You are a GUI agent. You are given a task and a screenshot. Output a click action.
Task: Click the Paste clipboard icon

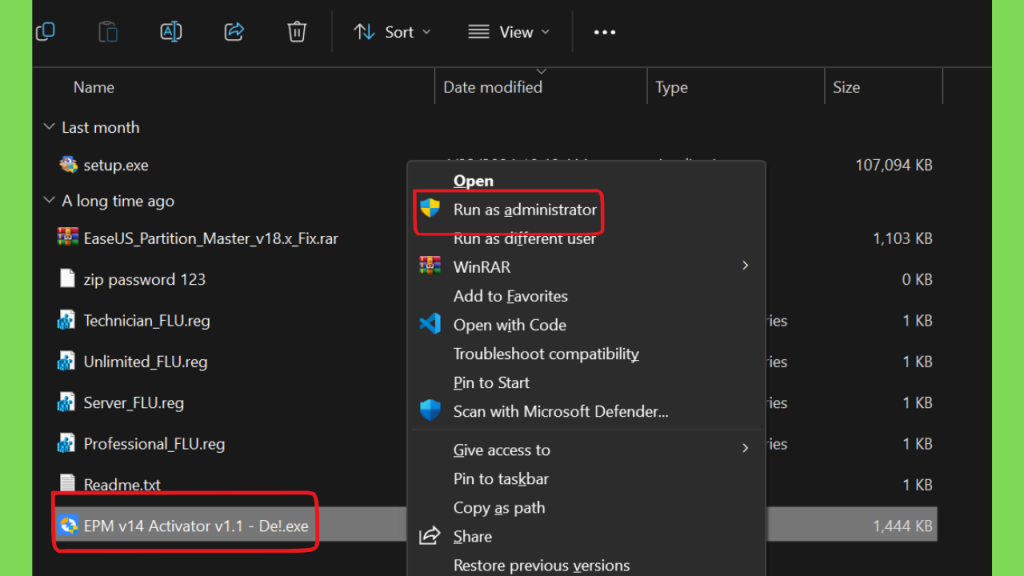coord(108,31)
